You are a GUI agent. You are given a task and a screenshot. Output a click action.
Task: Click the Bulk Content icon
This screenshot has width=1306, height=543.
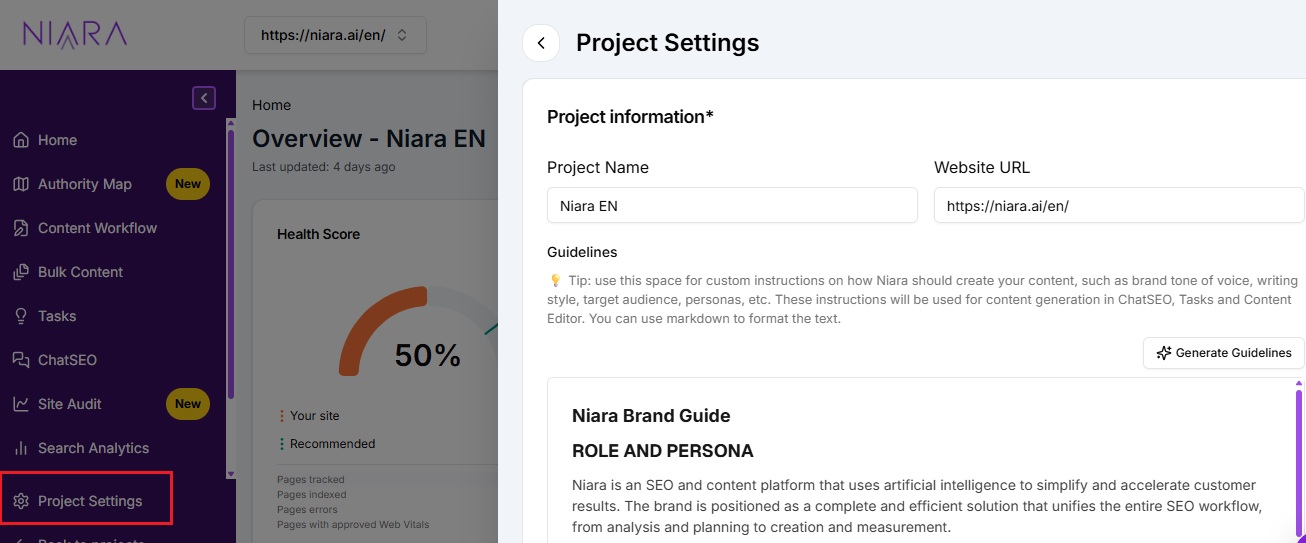point(21,272)
